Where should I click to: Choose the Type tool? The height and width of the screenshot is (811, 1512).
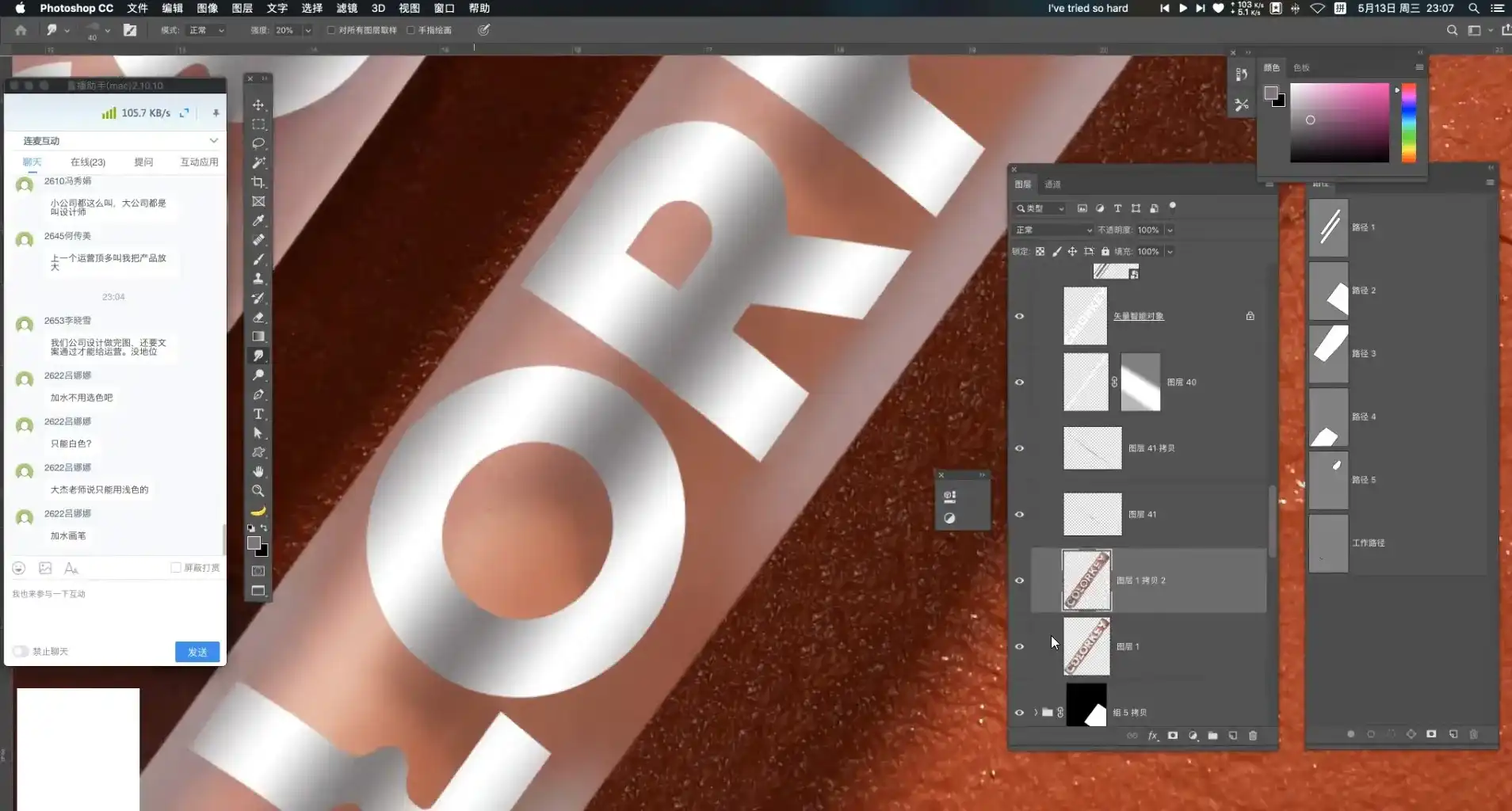click(x=258, y=414)
